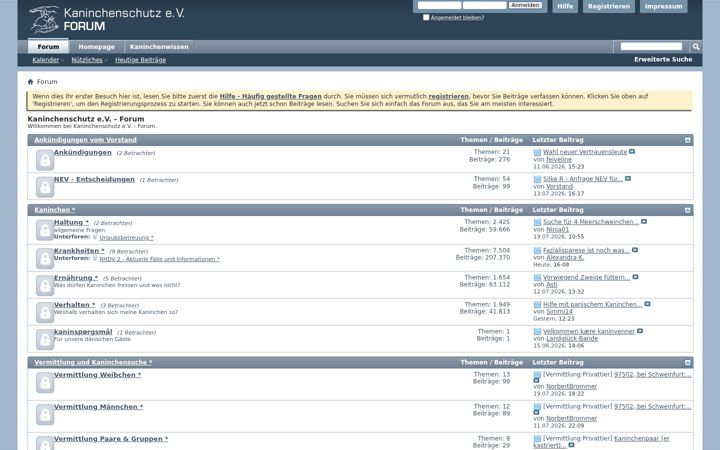
Task: Open the kaninspørgsmål forum
Action: (83, 332)
